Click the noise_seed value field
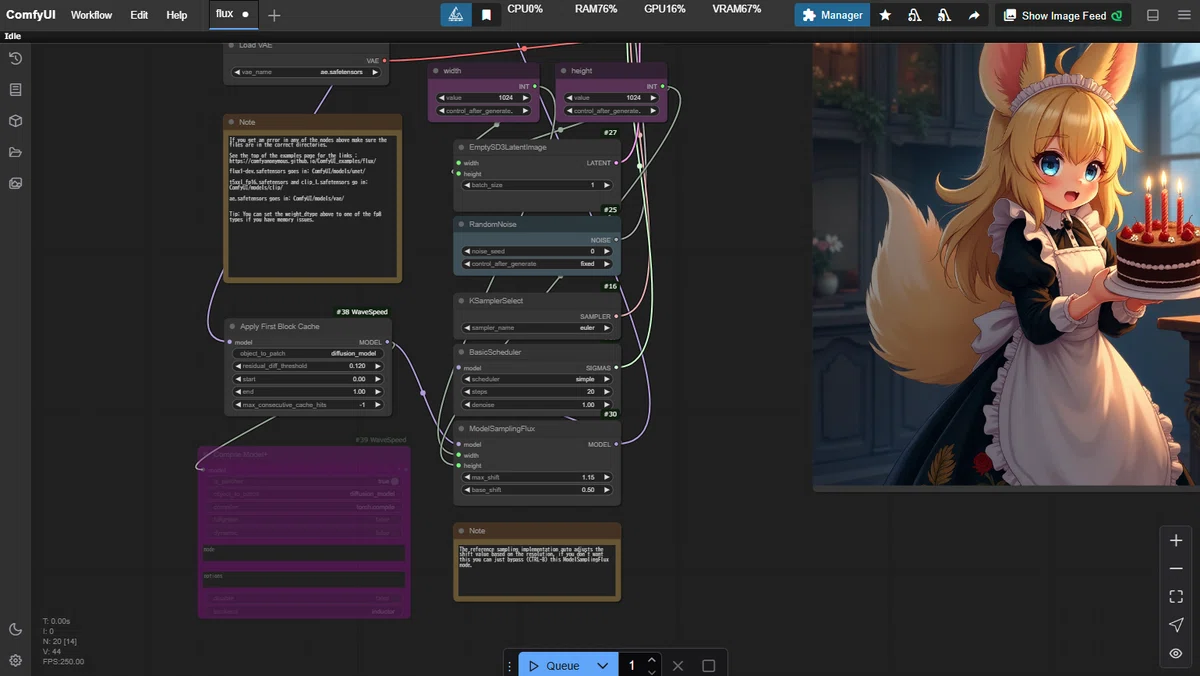1200x676 pixels. (x=537, y=251)
